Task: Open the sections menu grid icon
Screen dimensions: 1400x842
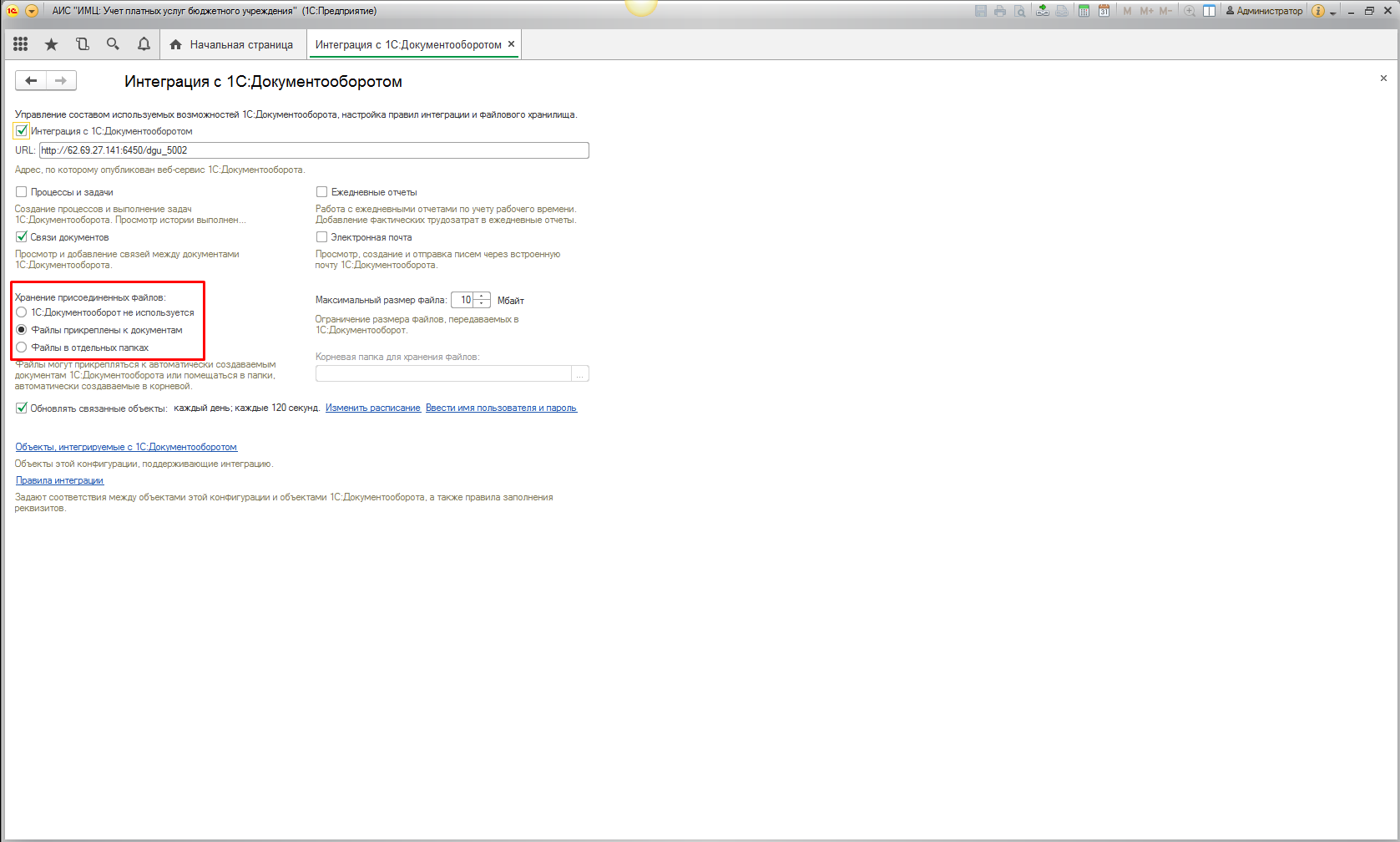Action: 21,44
